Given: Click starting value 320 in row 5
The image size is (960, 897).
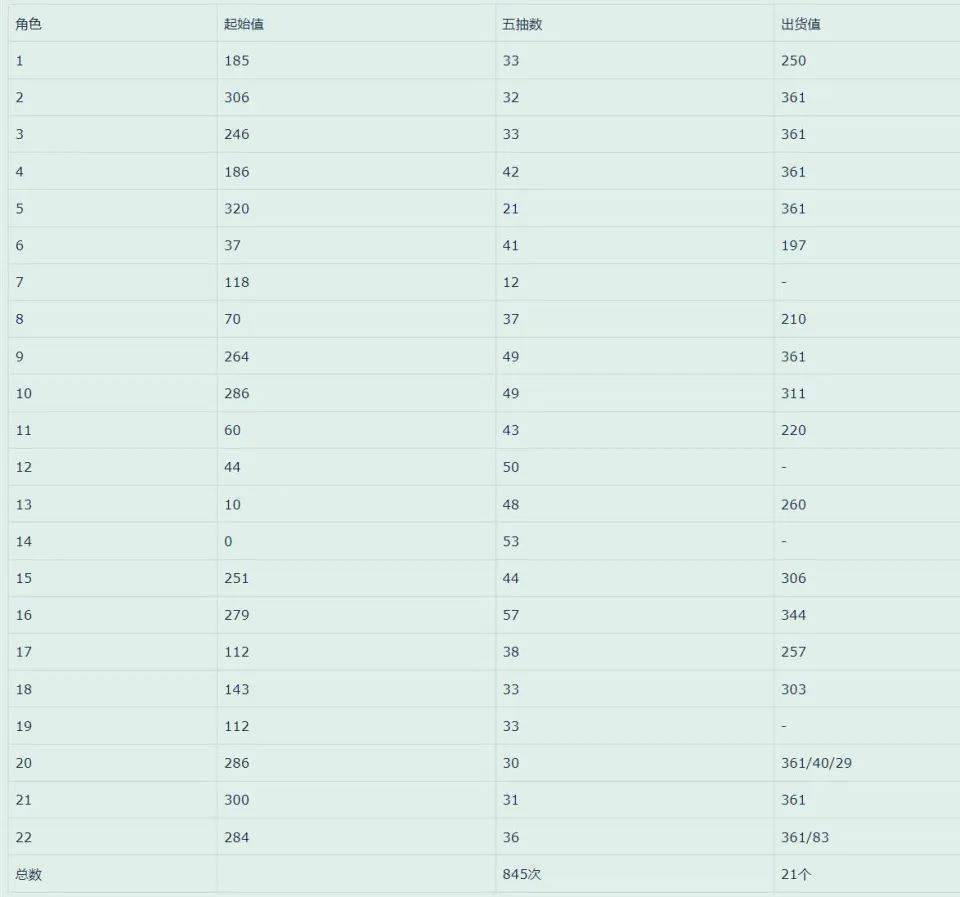Looking at the screenshot, I should point(237,208).
